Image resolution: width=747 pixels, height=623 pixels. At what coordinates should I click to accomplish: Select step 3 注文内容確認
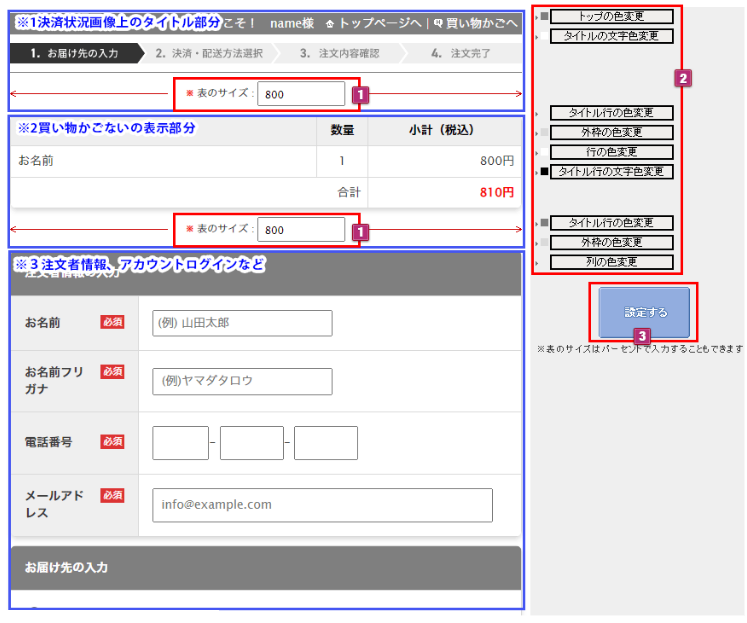tap(339, 53)
